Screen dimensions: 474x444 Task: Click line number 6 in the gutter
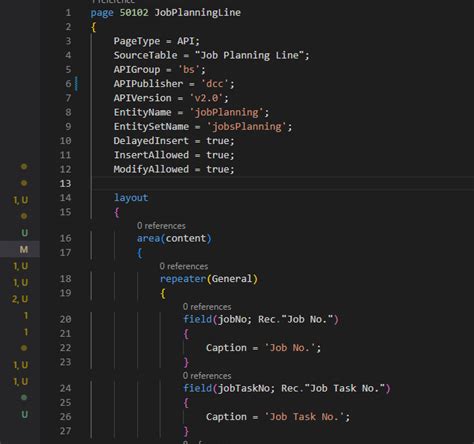[x=68, y=84]
